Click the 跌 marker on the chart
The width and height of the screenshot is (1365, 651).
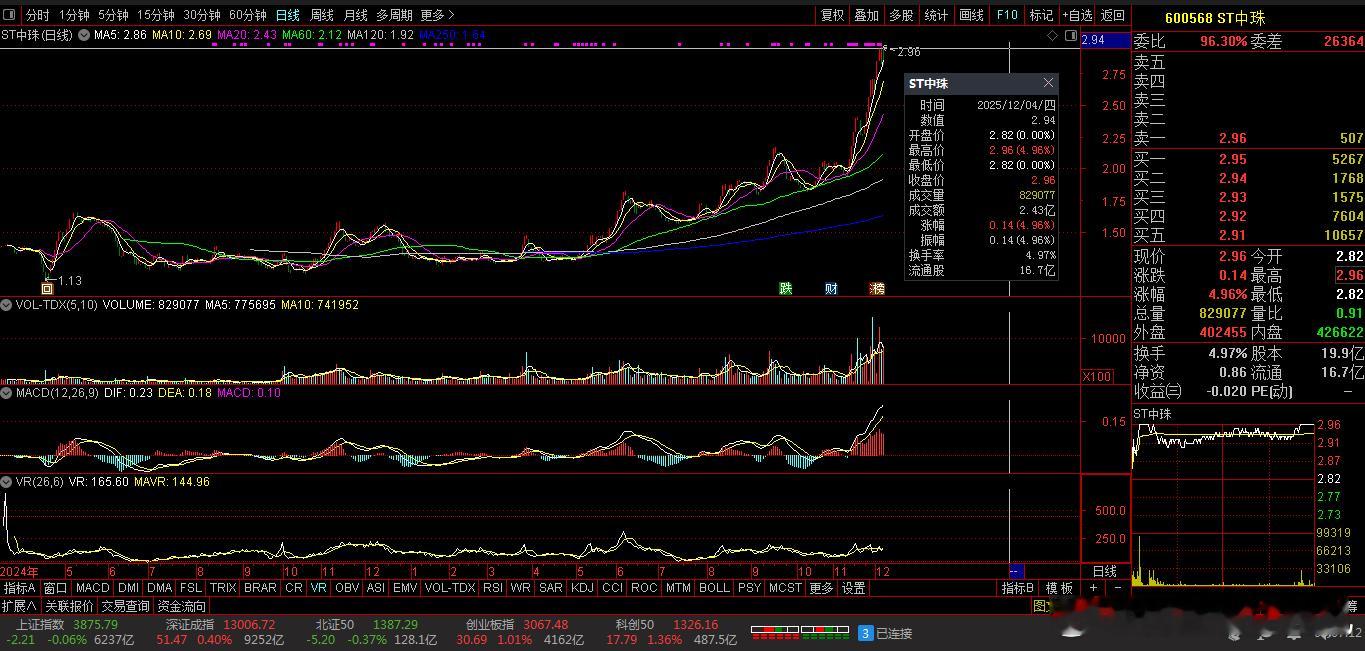(786, 288)
